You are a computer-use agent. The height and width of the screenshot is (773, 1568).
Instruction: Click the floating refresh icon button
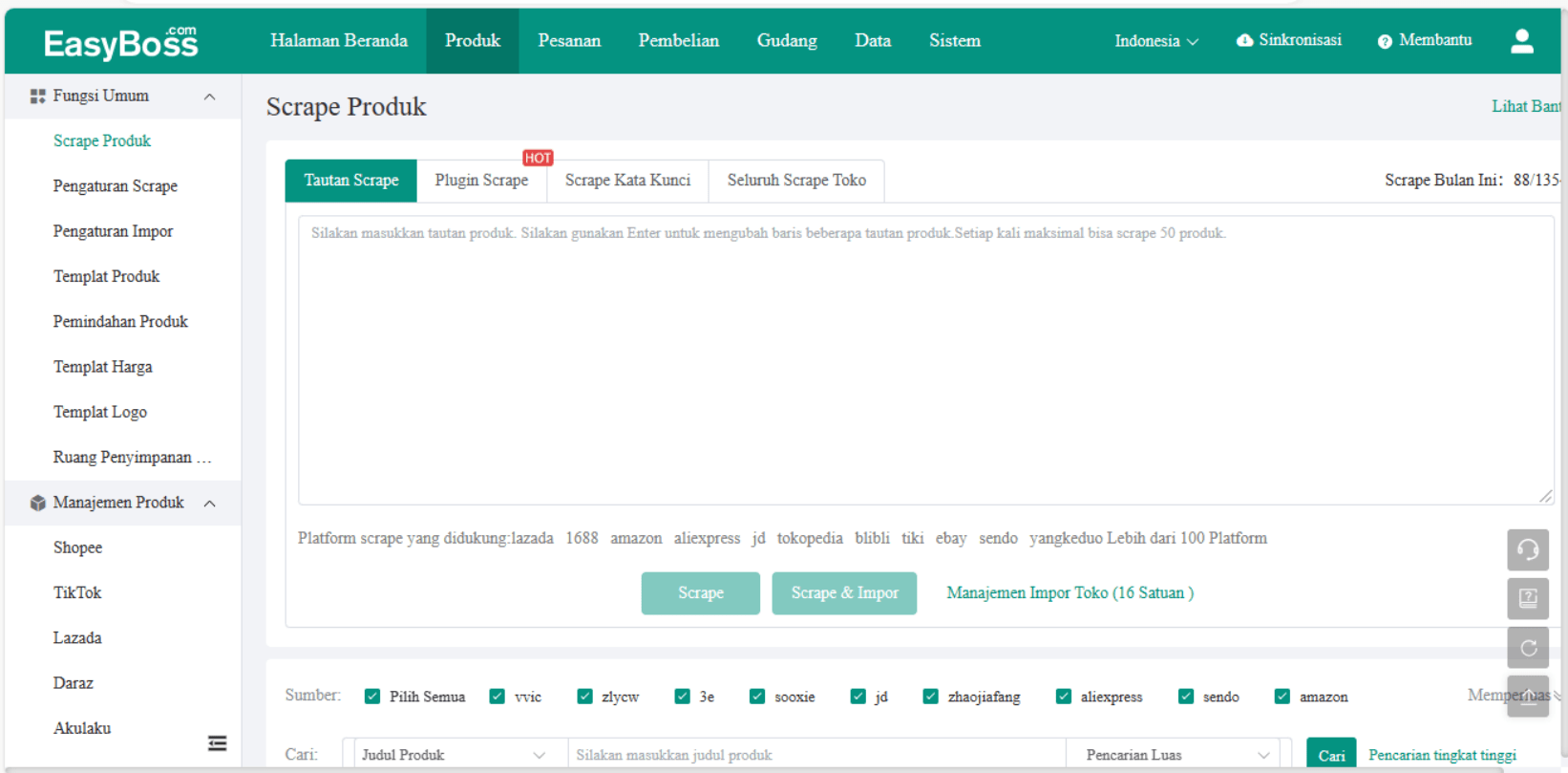[x=1528, y=648]
